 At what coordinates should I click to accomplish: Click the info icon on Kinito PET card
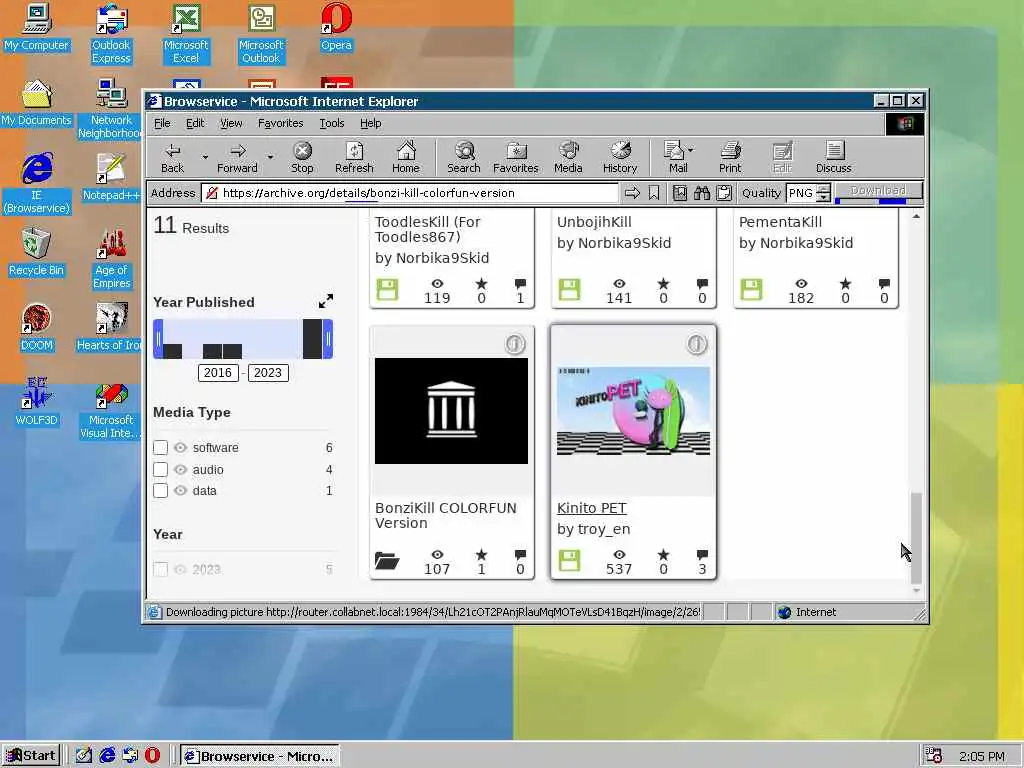(x=697, y=344)
